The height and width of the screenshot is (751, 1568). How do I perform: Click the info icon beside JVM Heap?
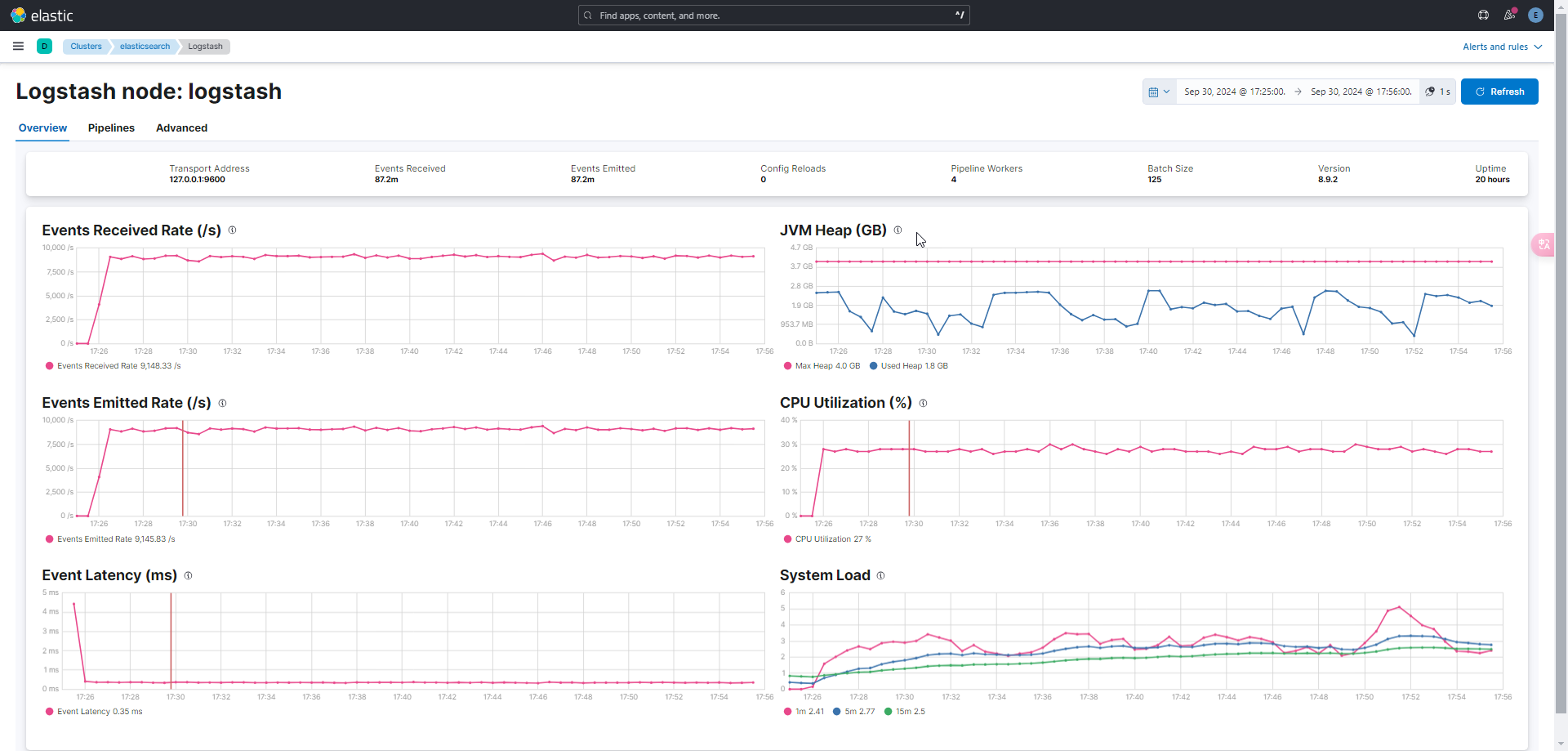pos(898,230)
